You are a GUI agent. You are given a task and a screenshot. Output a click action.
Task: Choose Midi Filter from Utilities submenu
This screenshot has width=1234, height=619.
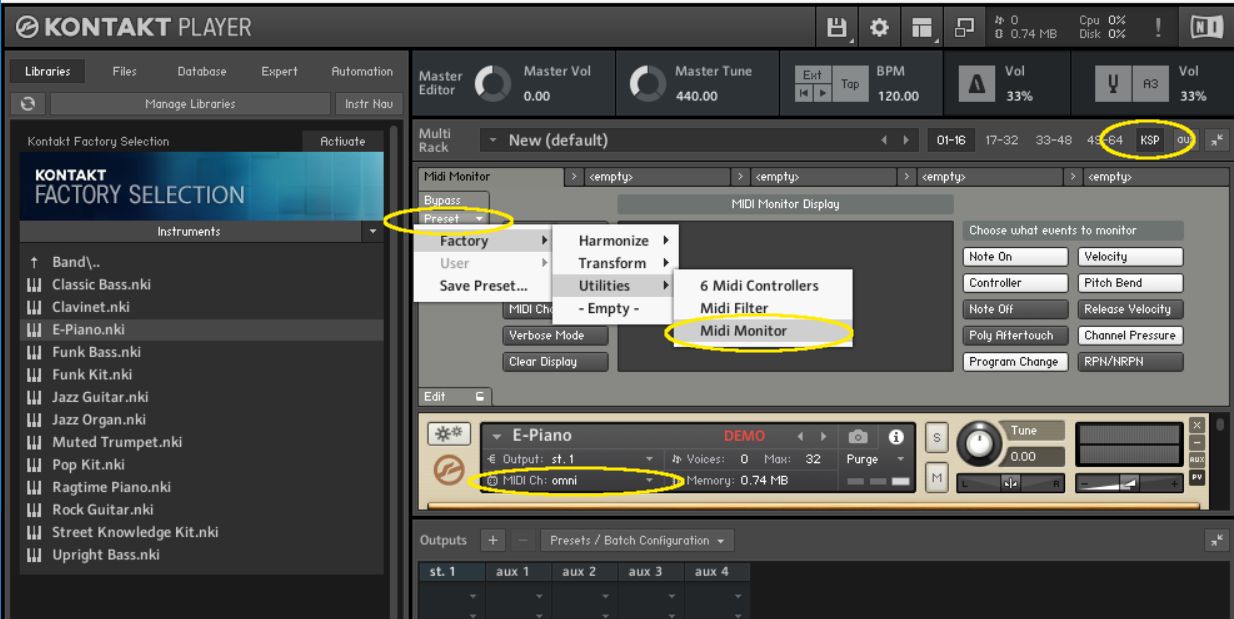click(762, 308)
